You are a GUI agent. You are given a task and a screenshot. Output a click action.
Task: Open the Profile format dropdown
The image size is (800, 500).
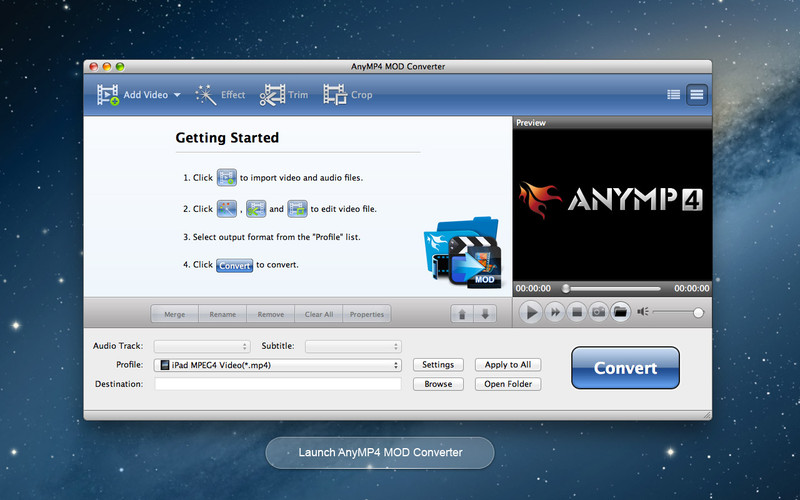coord(278,365)
